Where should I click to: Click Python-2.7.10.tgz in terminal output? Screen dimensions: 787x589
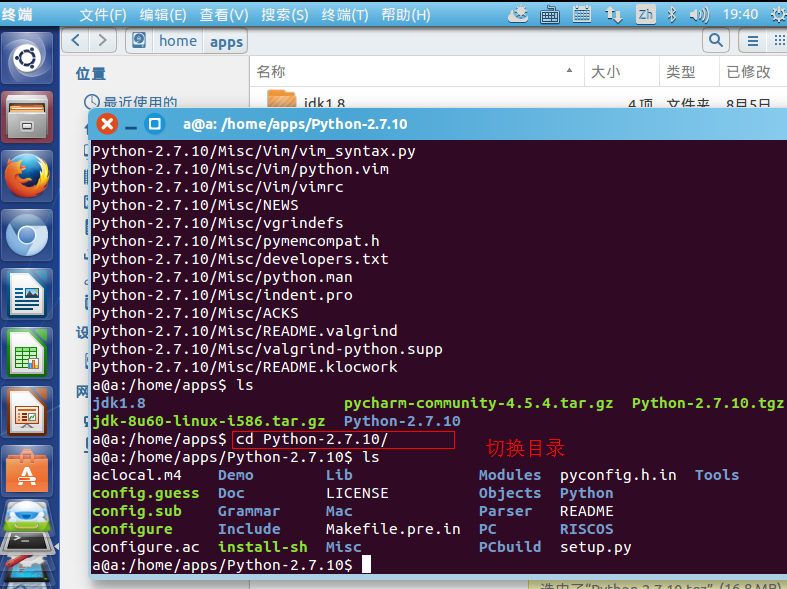point(708,403)
